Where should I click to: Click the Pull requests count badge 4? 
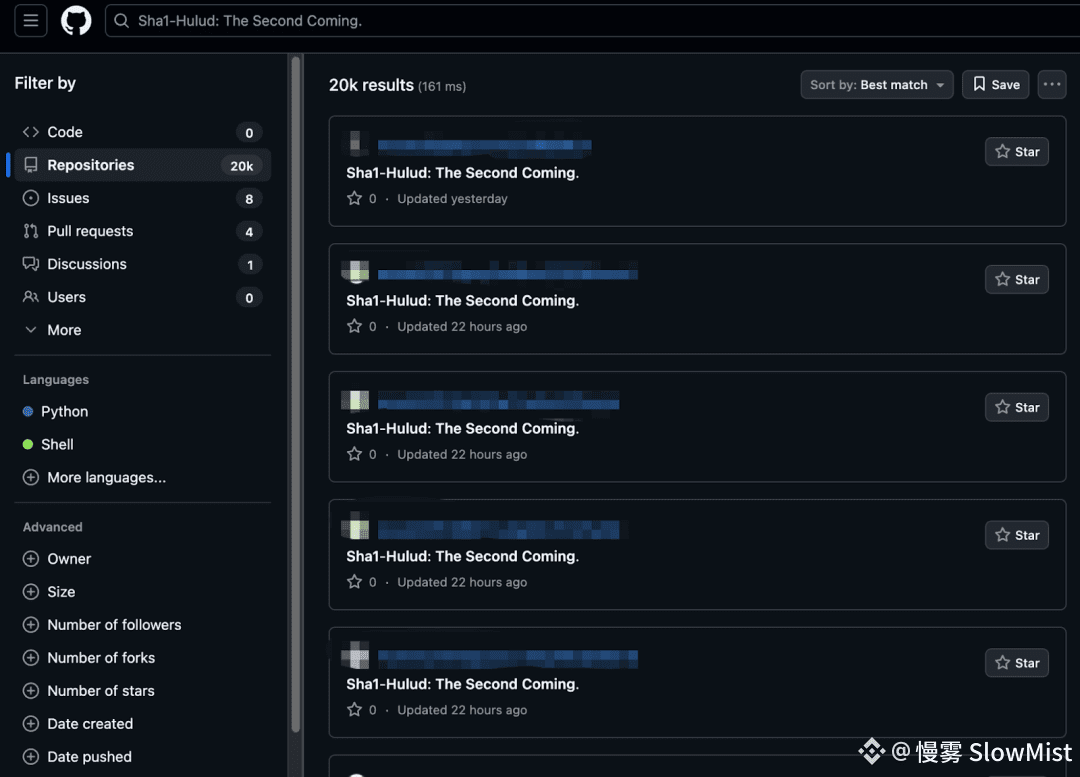(x=249, y=232)
